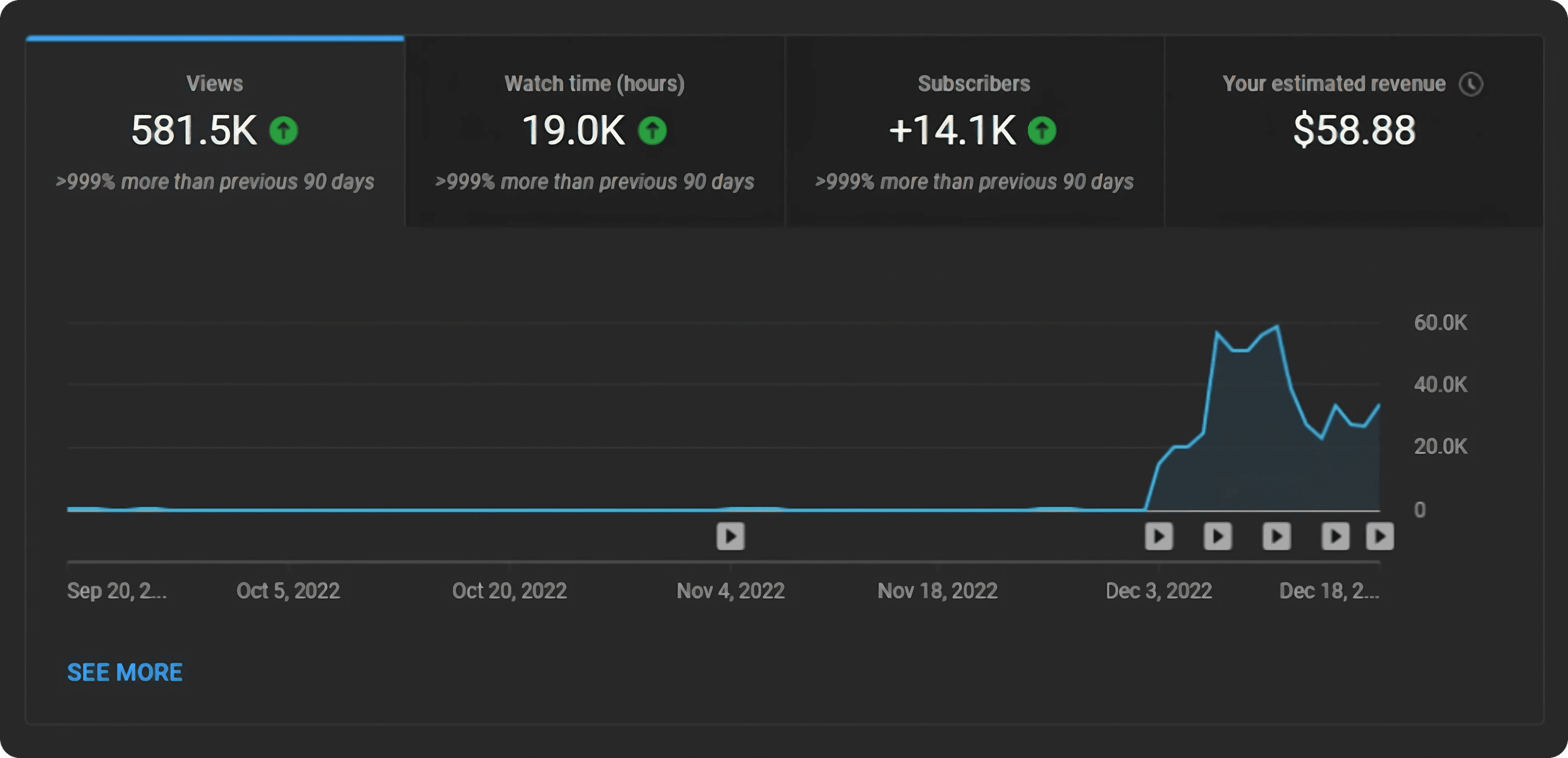Click the Nov 18, 2022 axis label
The image size is (1568, 758).
[x=938, y=591]
